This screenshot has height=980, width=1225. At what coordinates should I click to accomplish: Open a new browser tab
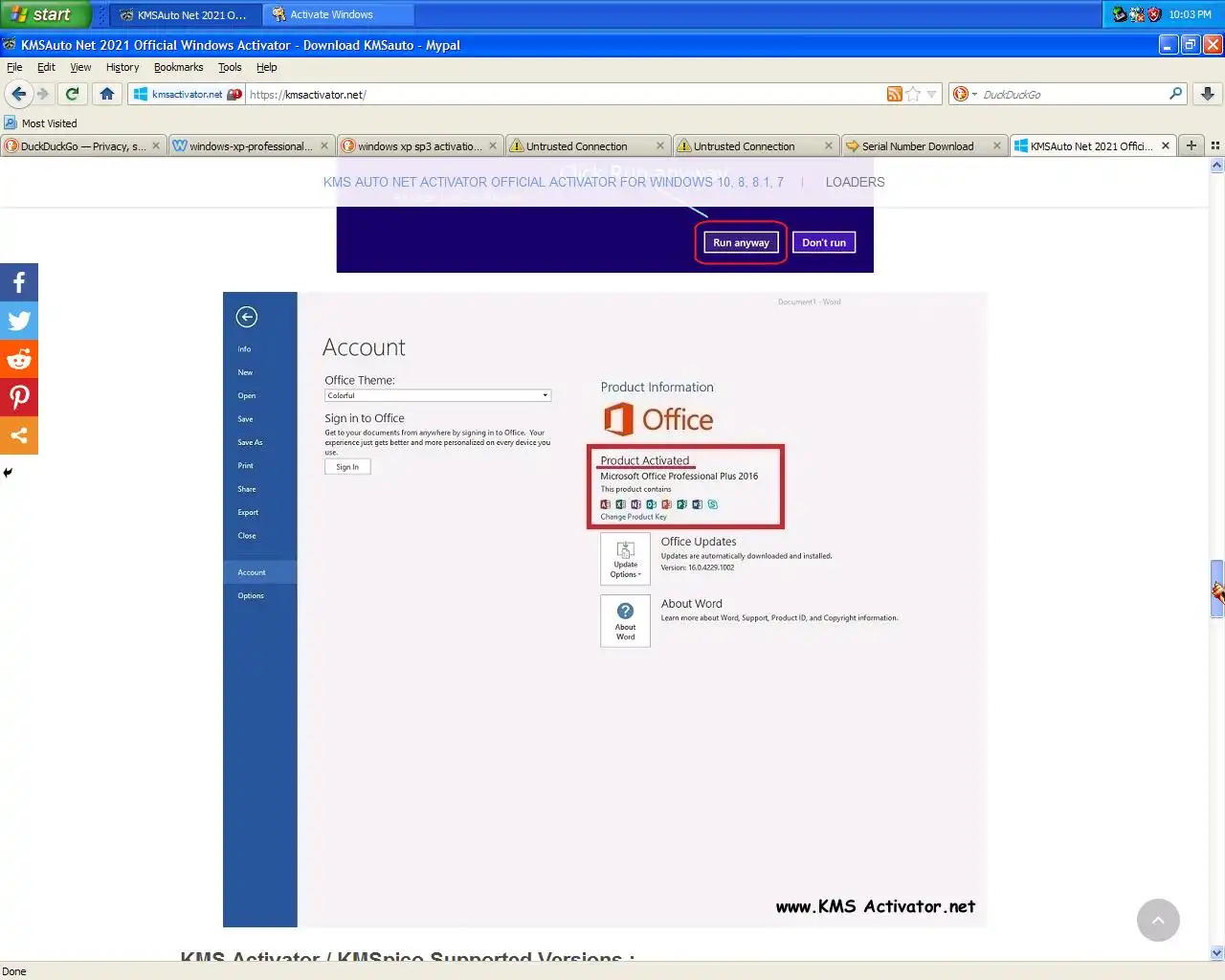pos(1192,145)
